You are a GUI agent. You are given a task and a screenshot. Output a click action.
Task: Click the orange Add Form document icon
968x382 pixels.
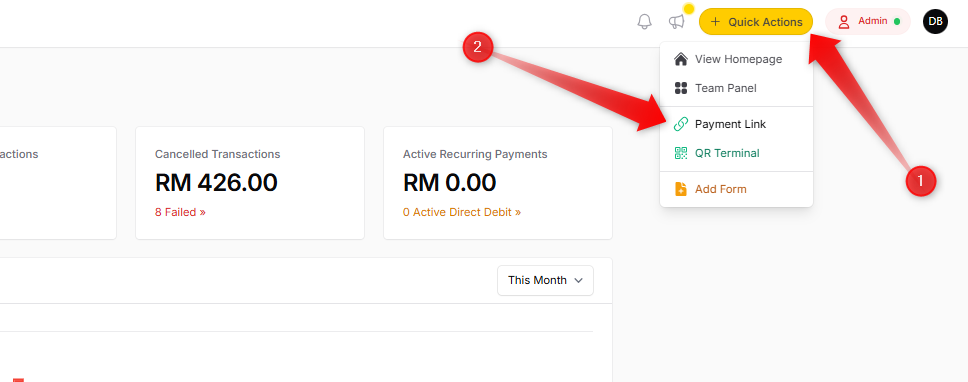[680, 189]
